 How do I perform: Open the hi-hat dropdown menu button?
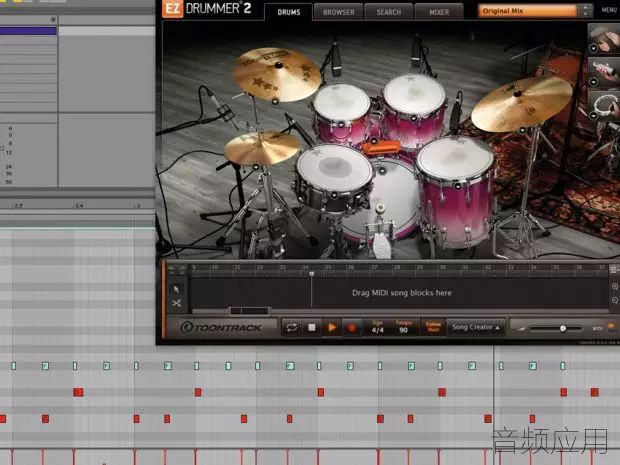256,166
